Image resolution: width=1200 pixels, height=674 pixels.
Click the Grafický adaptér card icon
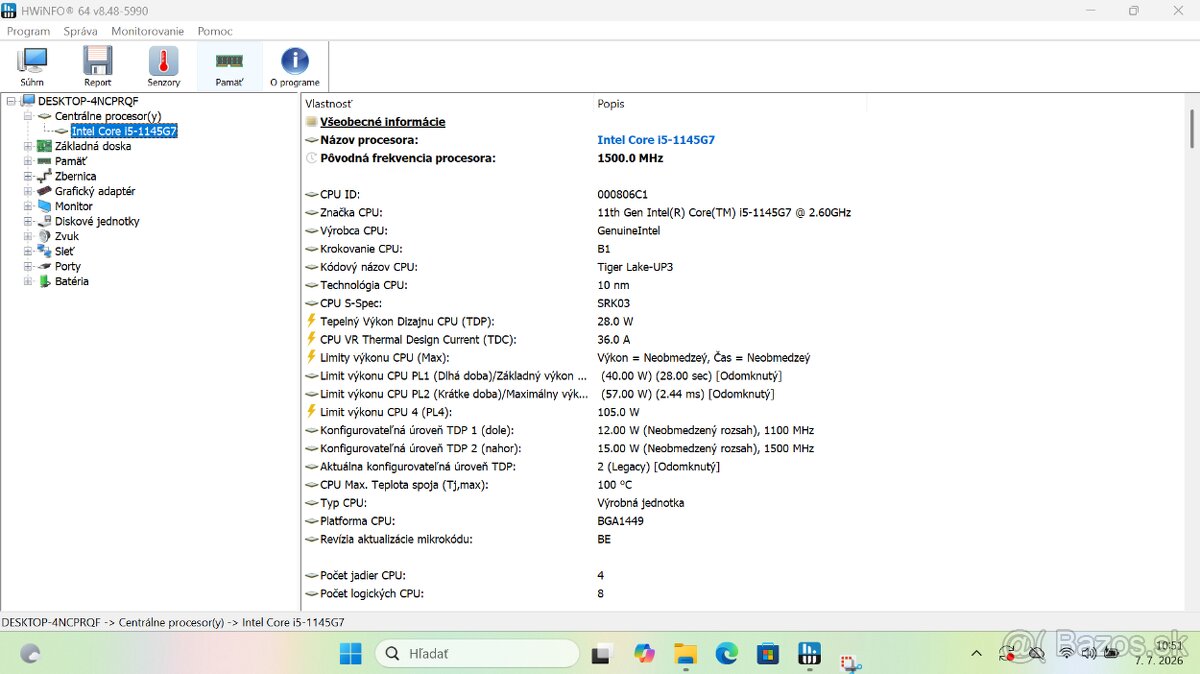tap(45, 191)
